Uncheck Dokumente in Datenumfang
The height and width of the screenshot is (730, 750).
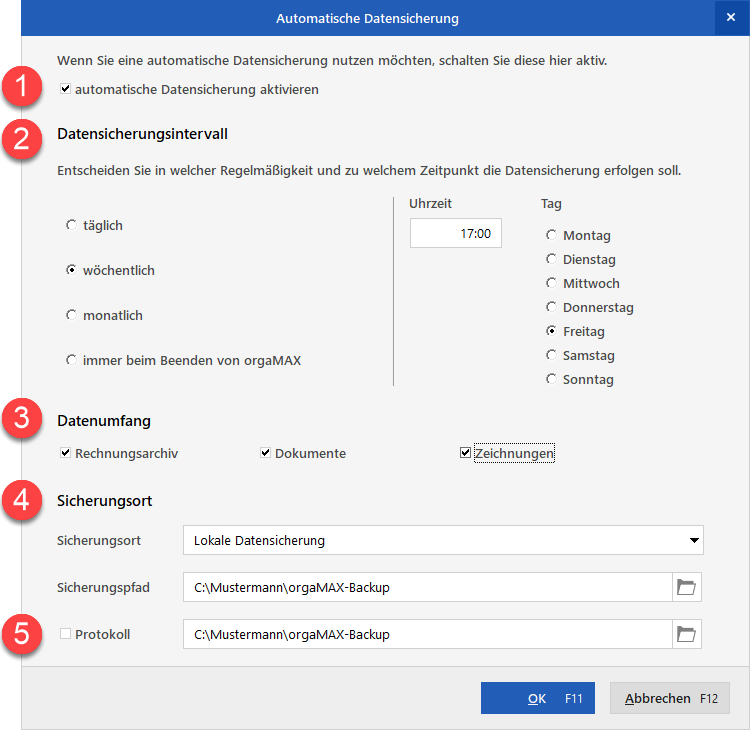click(265, 453)
